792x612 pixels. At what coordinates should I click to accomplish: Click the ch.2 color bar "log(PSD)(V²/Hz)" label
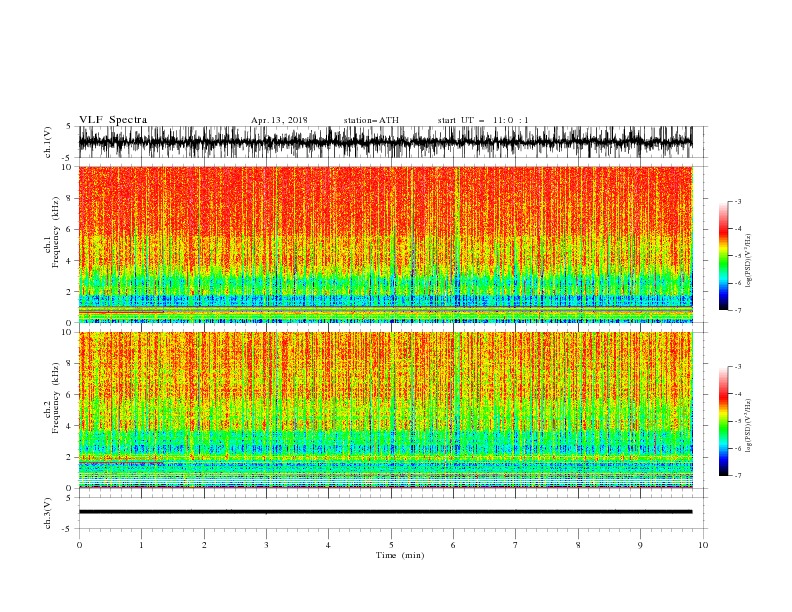pos(748,426)
